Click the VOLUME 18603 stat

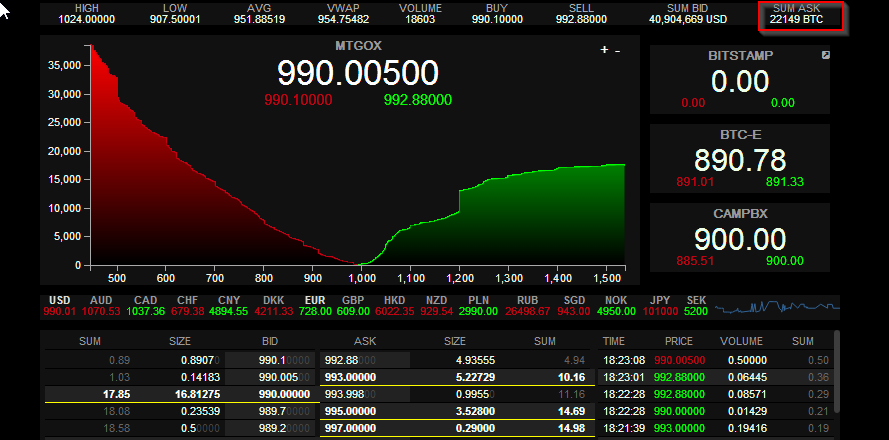420,14
